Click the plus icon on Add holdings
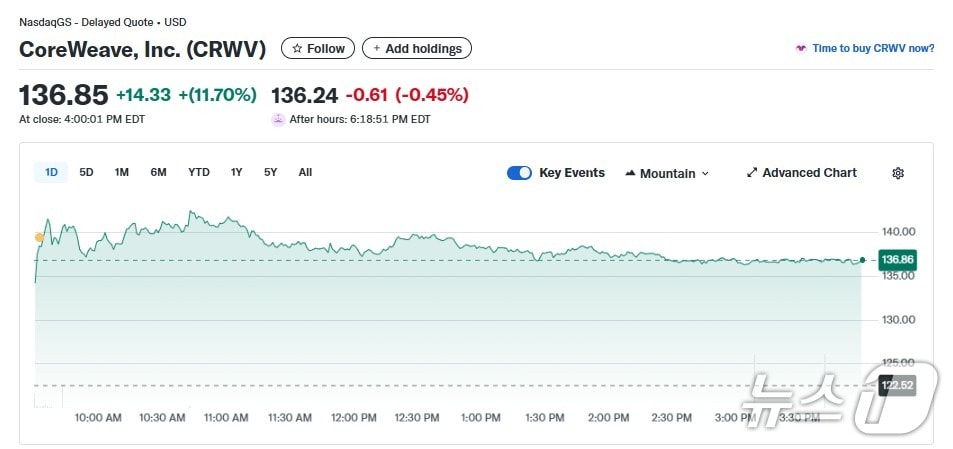The height and width of the screenshot is (449, 953). point(376,48)
